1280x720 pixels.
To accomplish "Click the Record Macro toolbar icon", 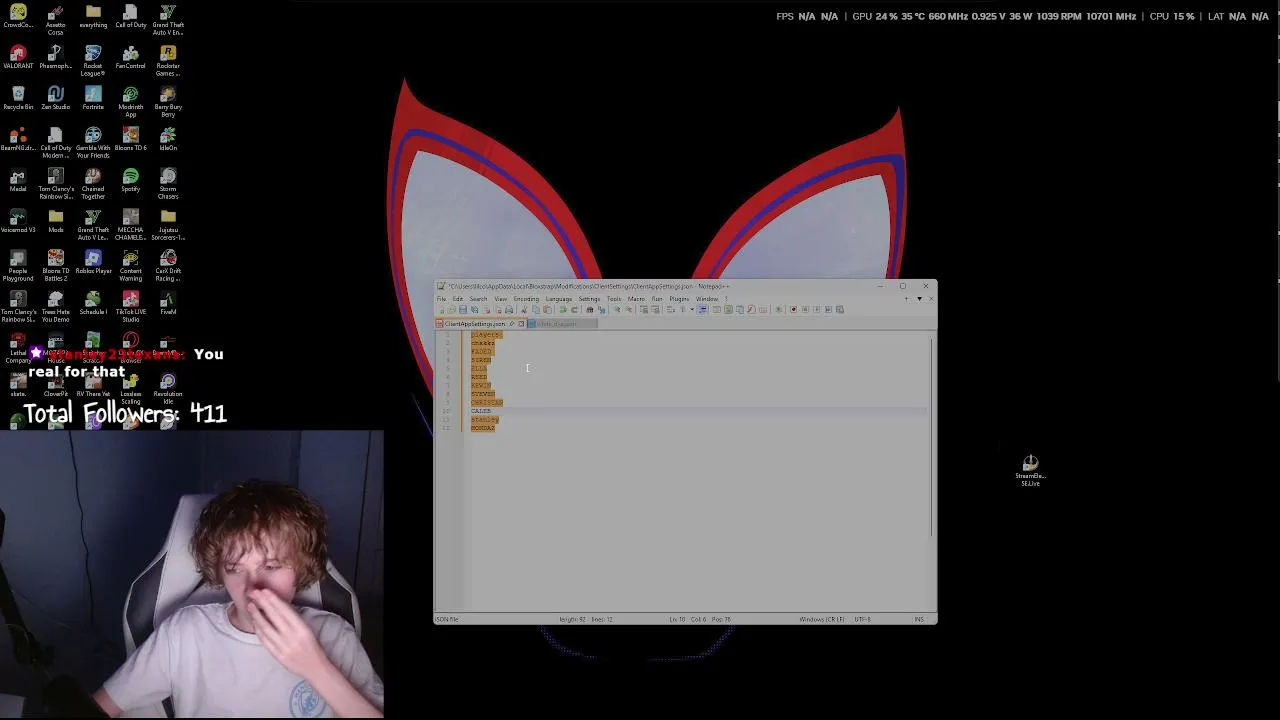I will [x=793, y=310].
